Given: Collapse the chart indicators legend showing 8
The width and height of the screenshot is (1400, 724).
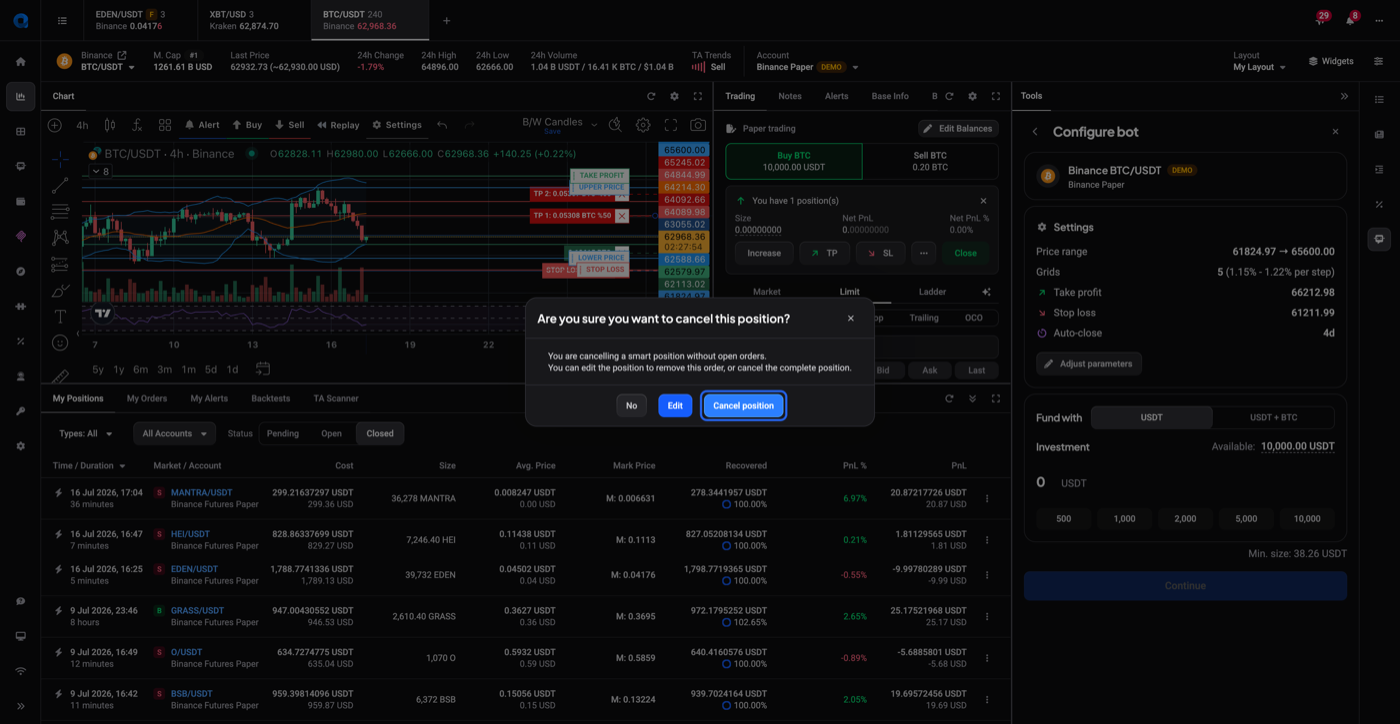Looking at the screenshot, I should [x=101, y=172].
